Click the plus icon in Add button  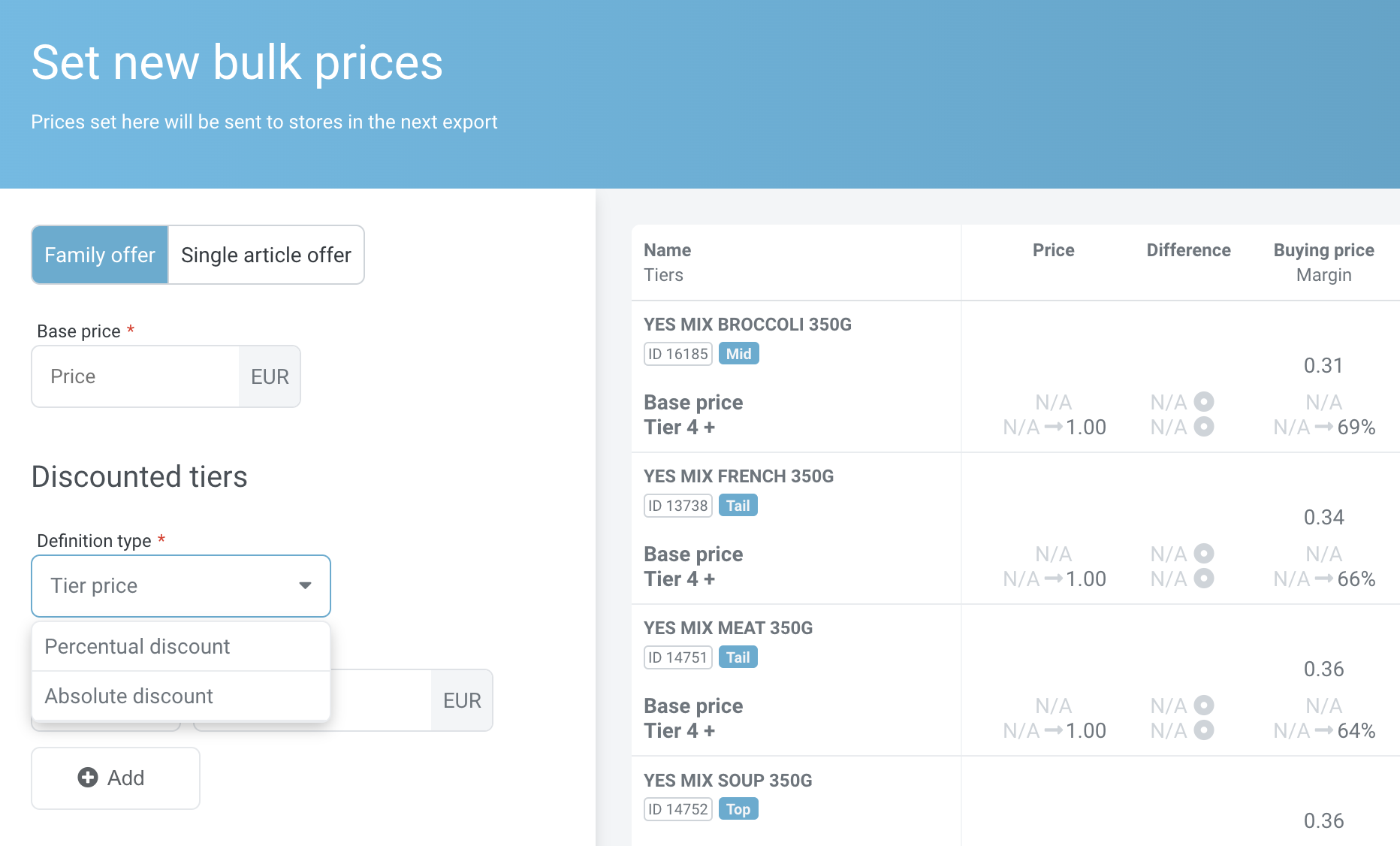[88, 778]
